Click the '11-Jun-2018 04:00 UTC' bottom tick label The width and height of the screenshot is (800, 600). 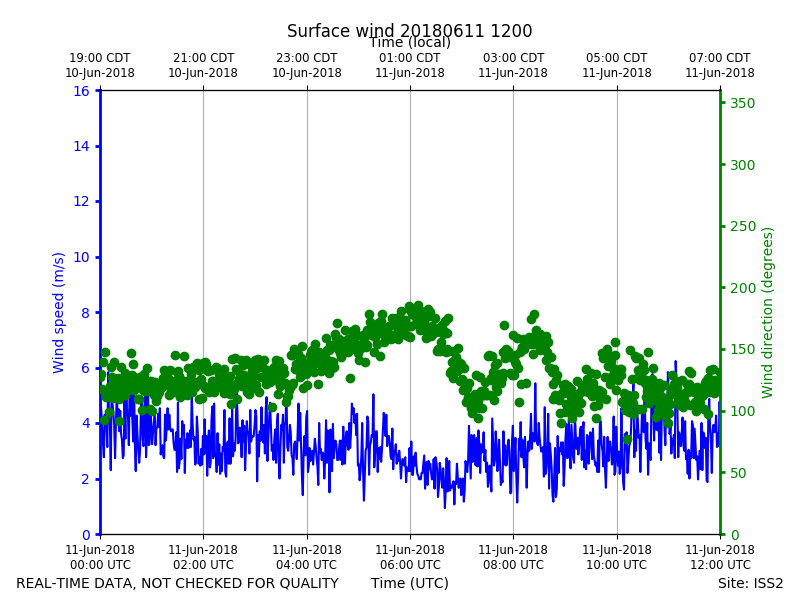[307, 557]
